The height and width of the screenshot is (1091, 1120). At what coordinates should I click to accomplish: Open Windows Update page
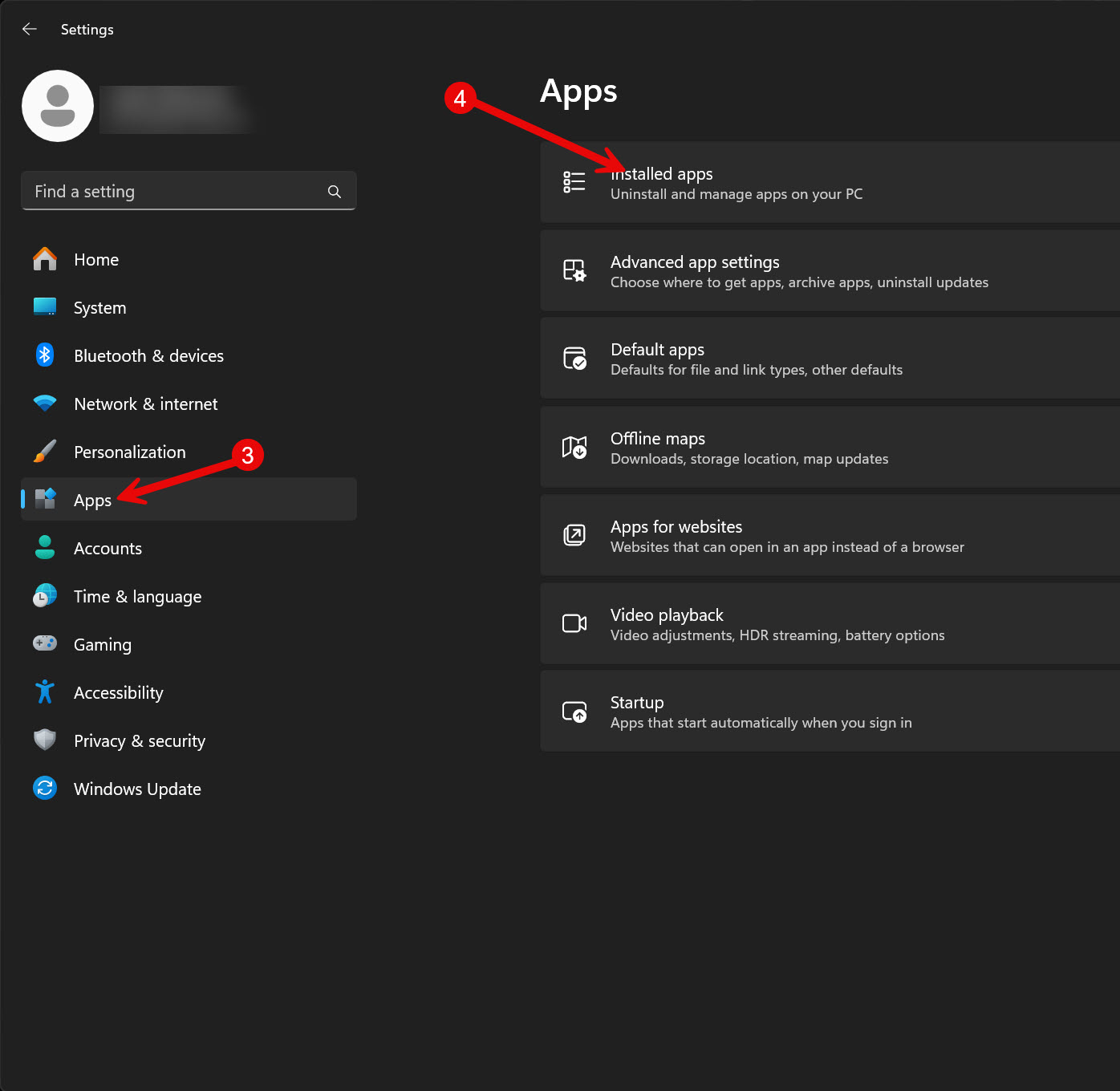point(189,789)
